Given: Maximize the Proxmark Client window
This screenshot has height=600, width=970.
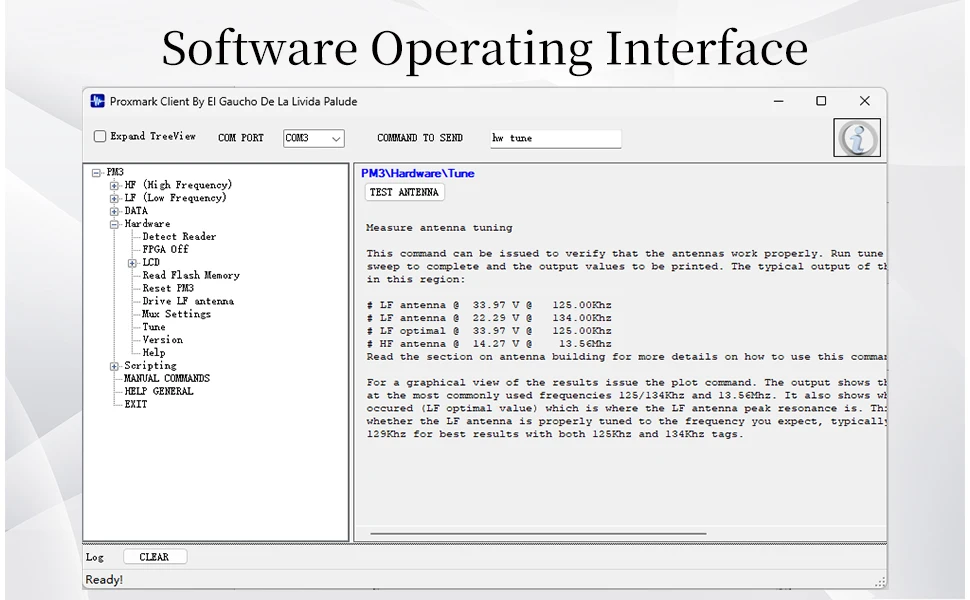Looking at the screenshot, I should tap(821, 101).
